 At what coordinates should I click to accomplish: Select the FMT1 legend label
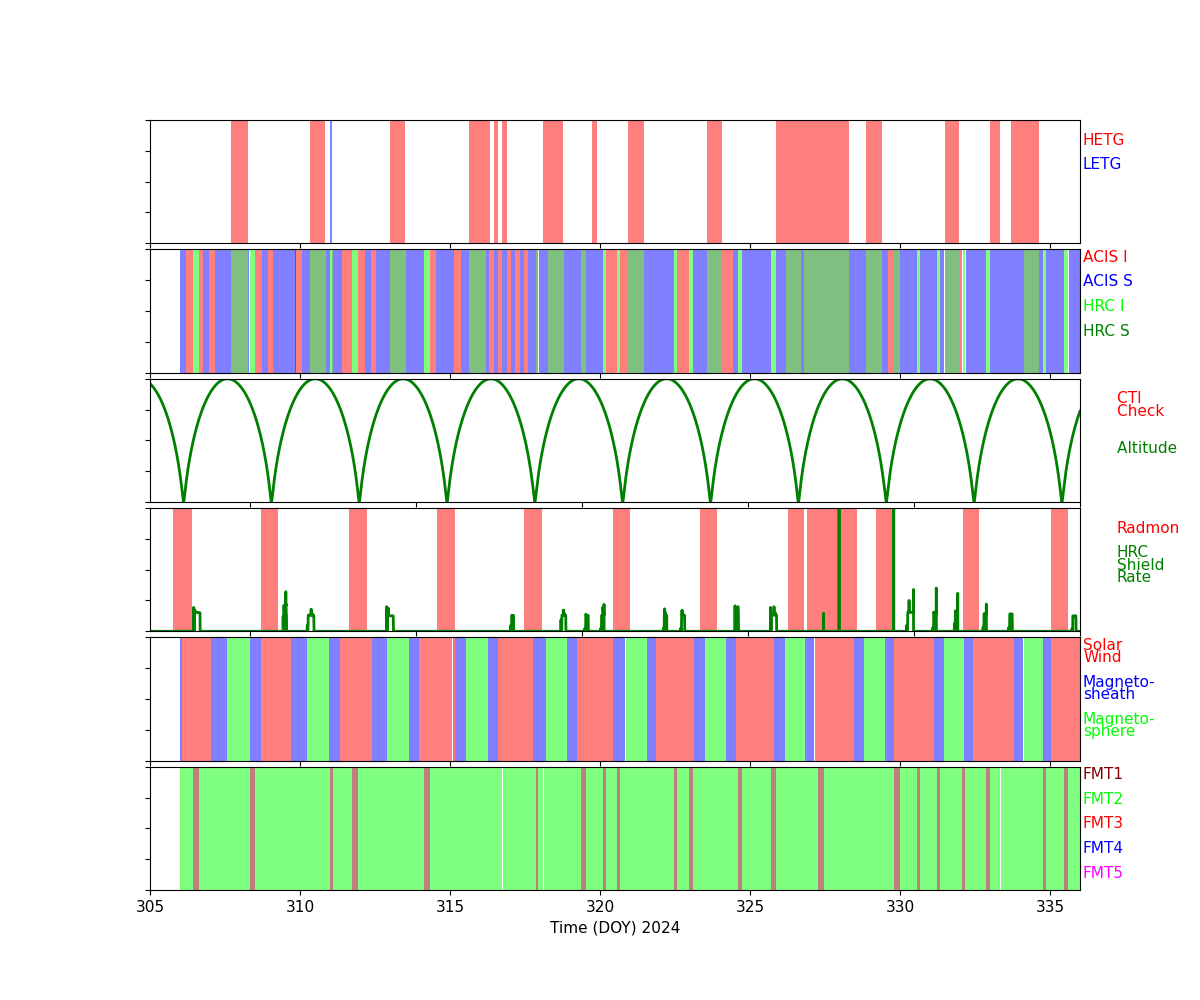1102,774
